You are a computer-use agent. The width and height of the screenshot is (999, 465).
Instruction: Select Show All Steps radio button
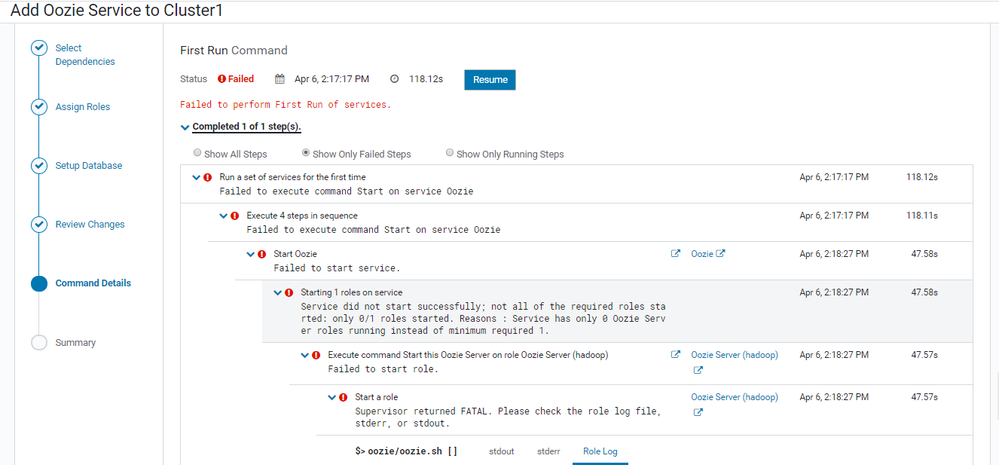(198, 154)
